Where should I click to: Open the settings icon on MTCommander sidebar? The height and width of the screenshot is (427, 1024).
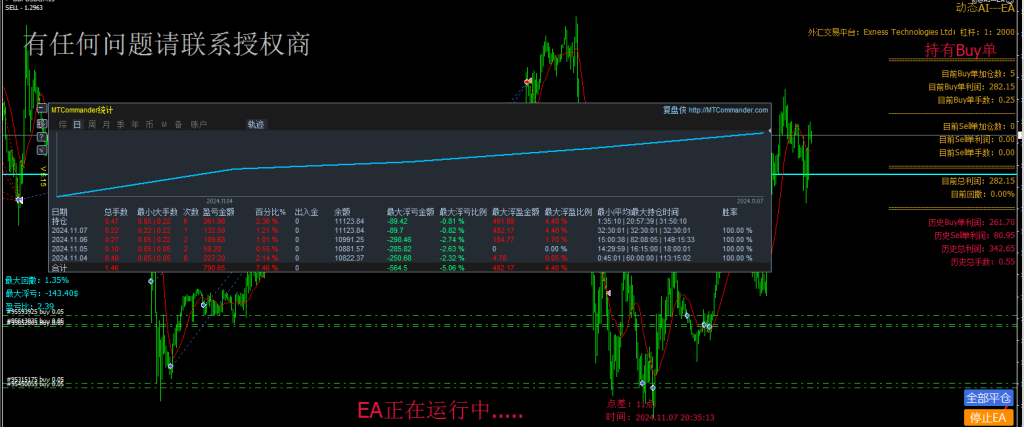[x=43, y=123]
